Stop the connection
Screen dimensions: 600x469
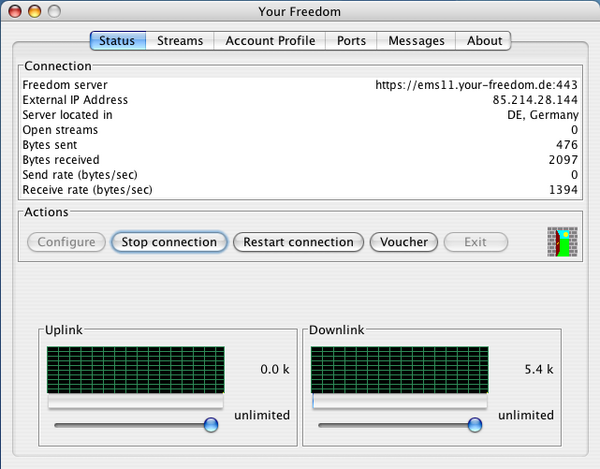point(169,242)
